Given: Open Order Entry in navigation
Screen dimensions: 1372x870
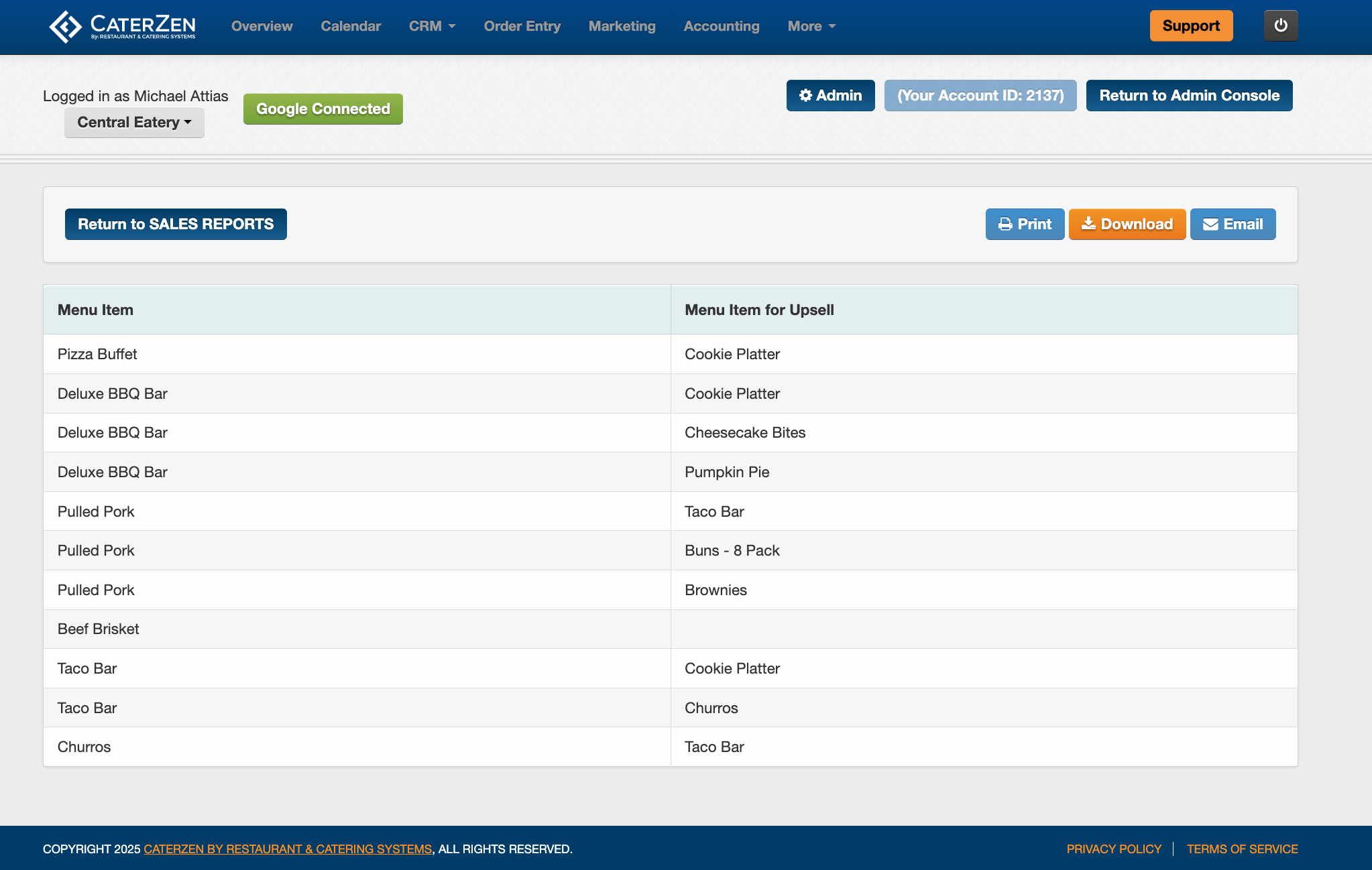Looking at the screenshot, I should click(x=522, y=26).
